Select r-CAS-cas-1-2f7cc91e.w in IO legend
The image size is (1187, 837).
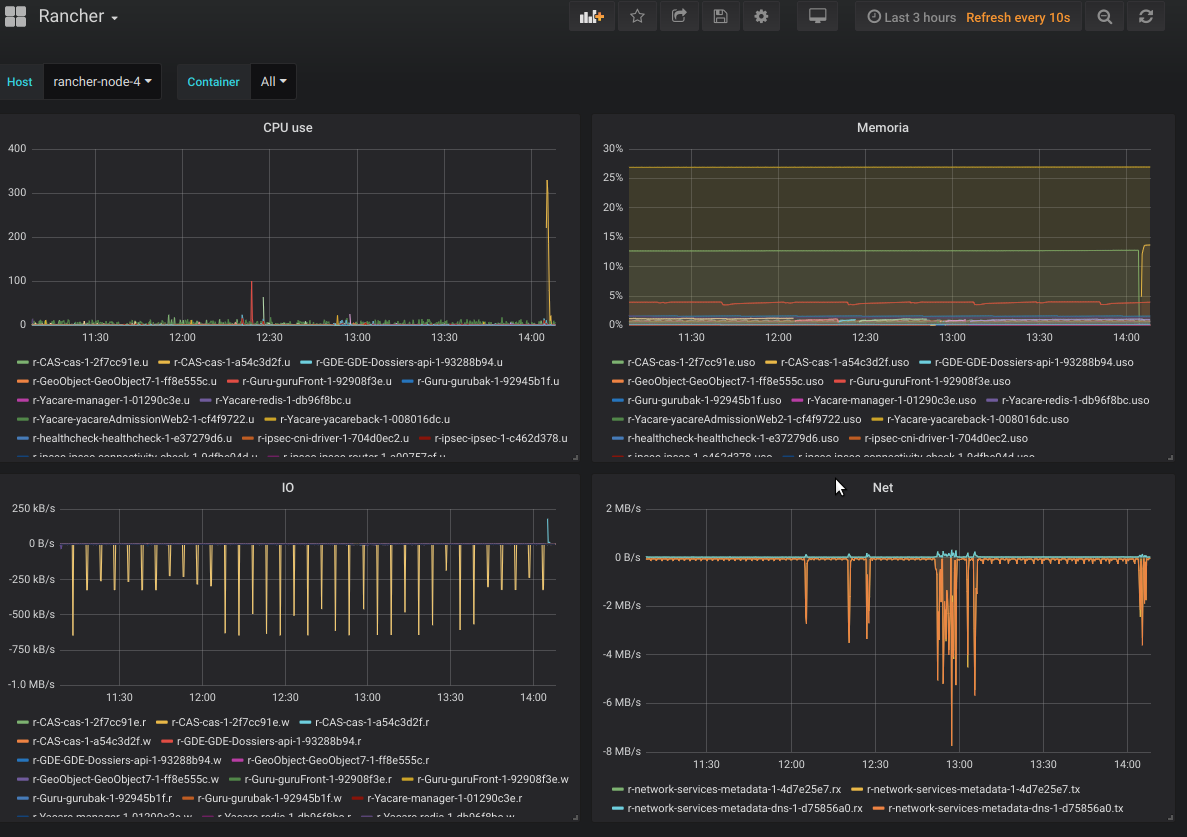230,723
